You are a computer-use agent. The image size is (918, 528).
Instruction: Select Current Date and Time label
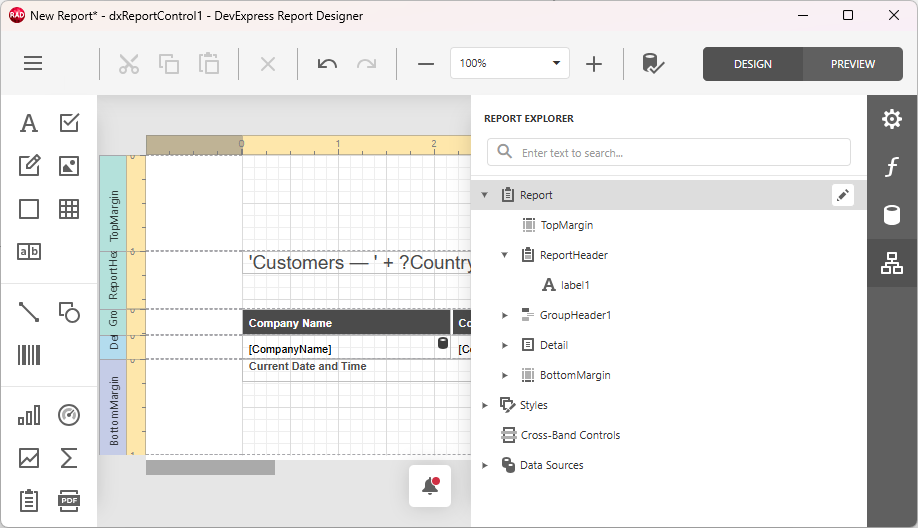[x=357, y=370]
